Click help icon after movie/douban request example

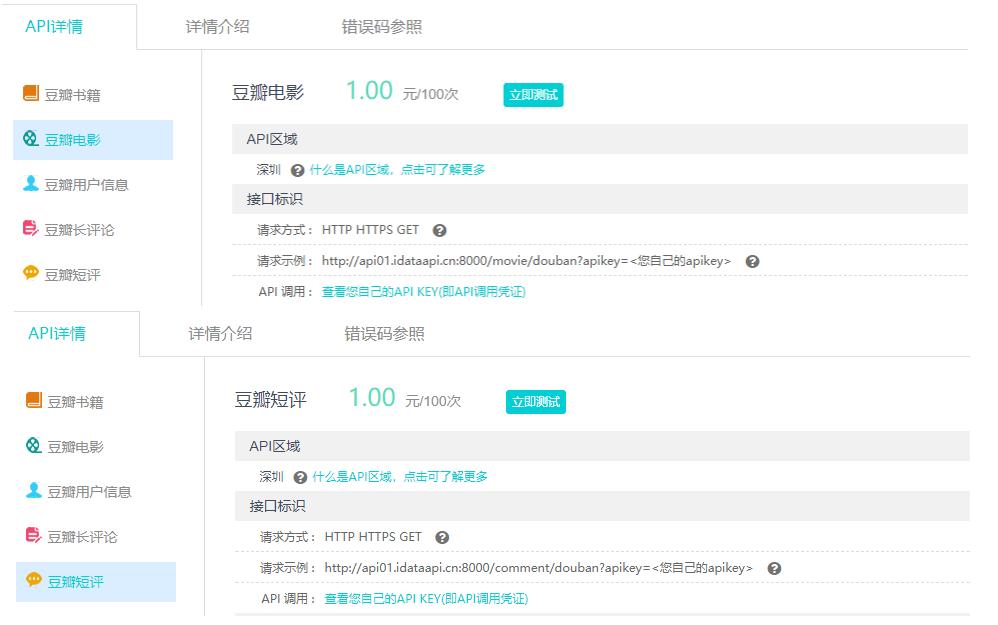pos(752,262)
